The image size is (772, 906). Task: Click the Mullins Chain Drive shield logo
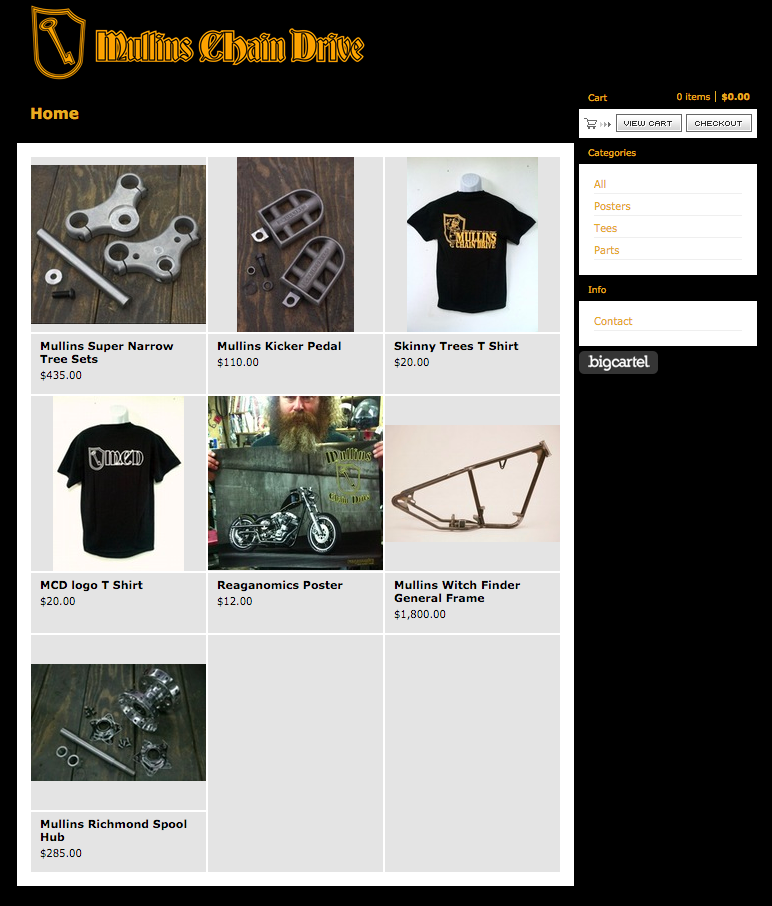tap(58, 42)
